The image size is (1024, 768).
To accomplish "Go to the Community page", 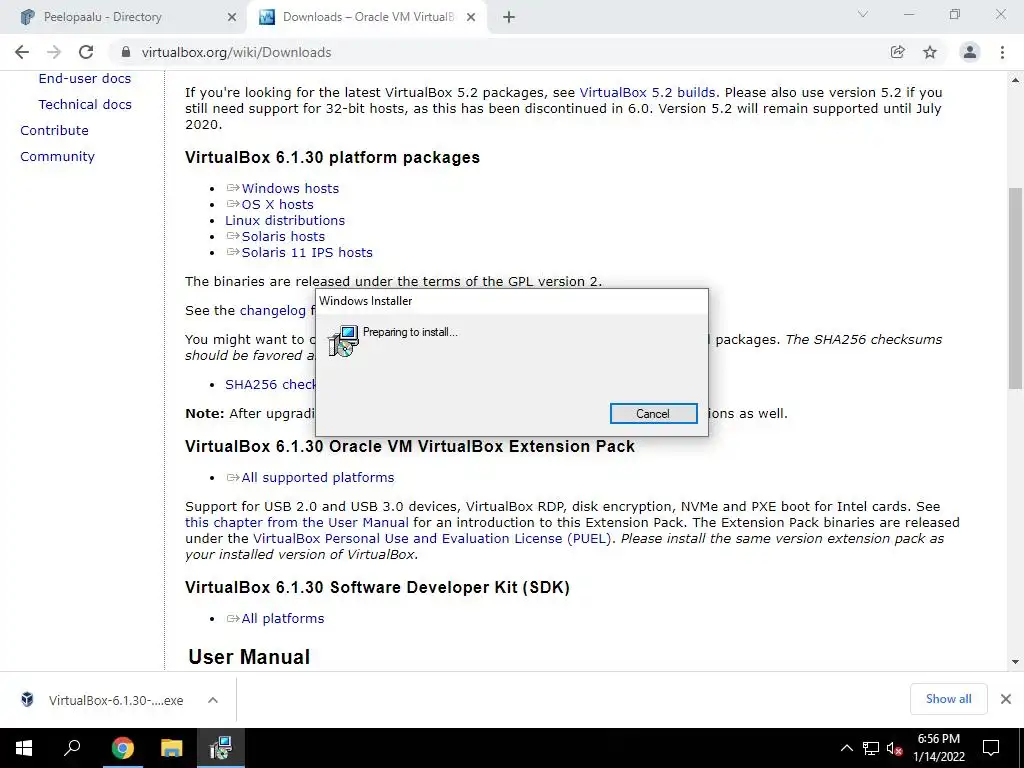I will click(x=57, y=157).
